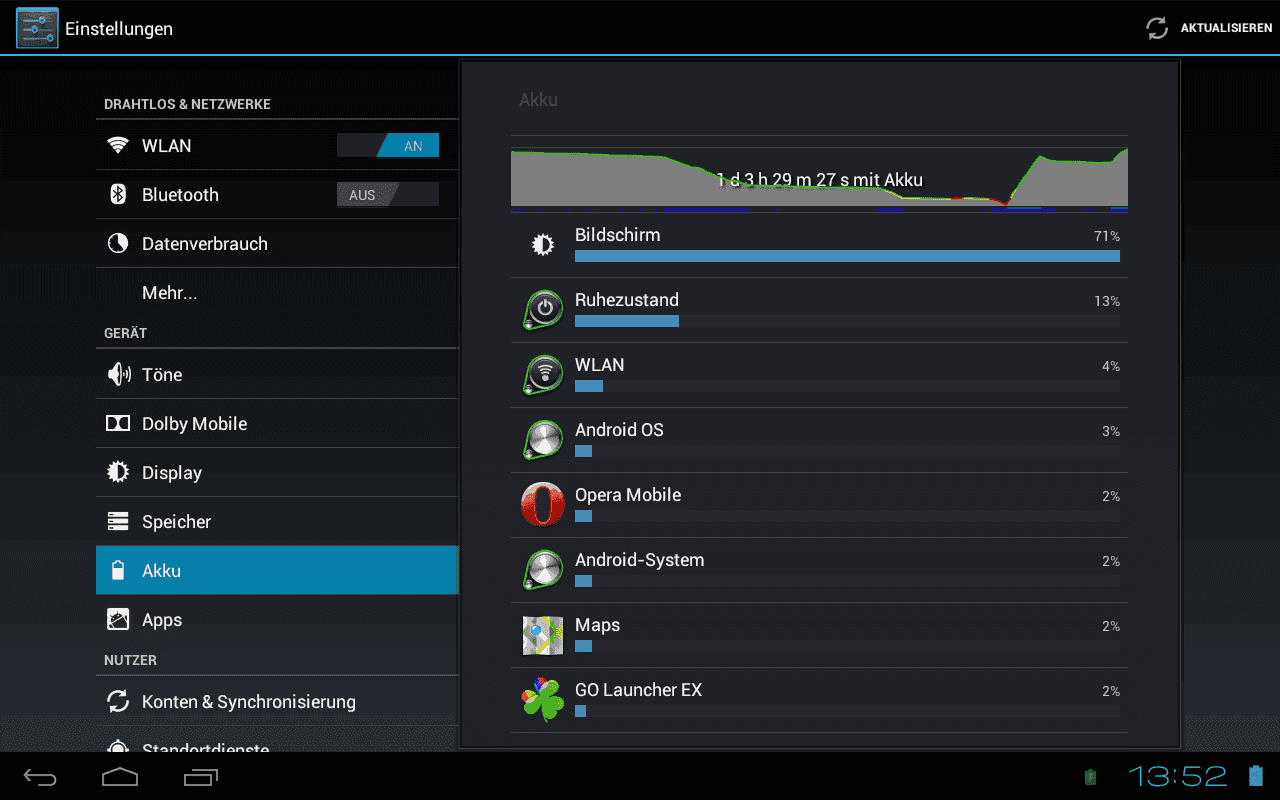
Task: Click the Android-System icon
Action: tap(543, 569)
